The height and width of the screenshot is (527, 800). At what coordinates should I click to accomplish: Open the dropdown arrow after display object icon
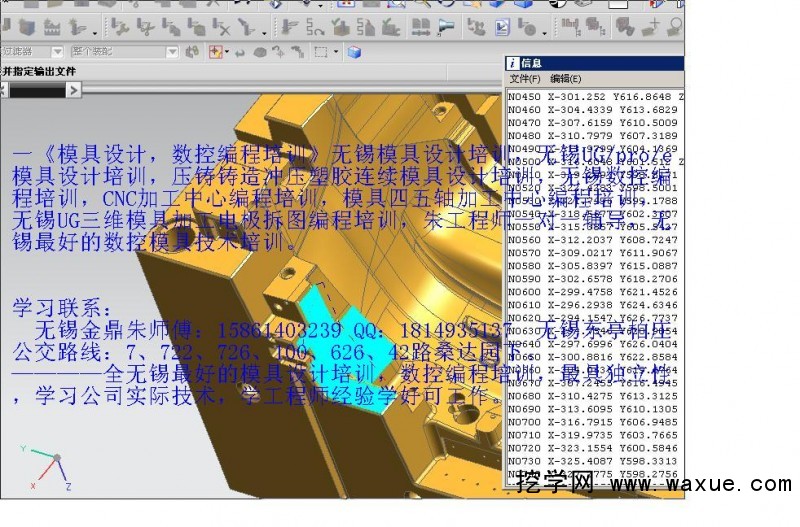point(264,32)
